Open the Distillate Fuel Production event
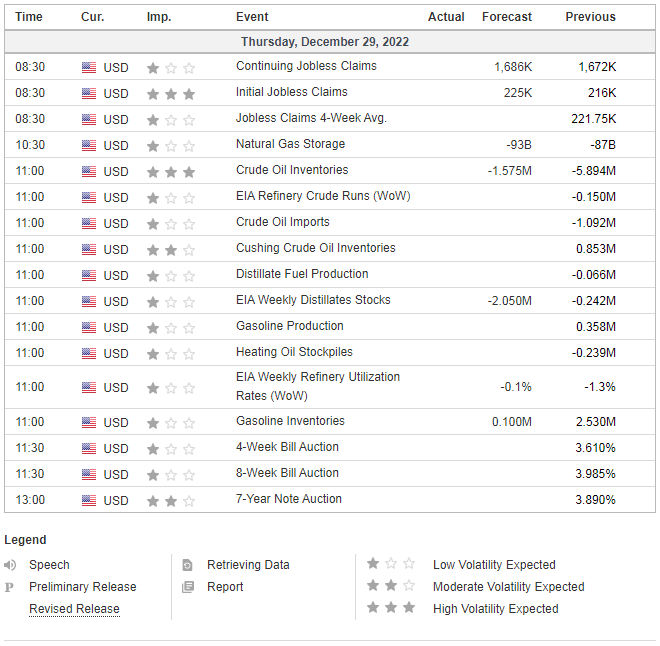The image size is (660, 646). pyautogui.click(x=302, y=274)
